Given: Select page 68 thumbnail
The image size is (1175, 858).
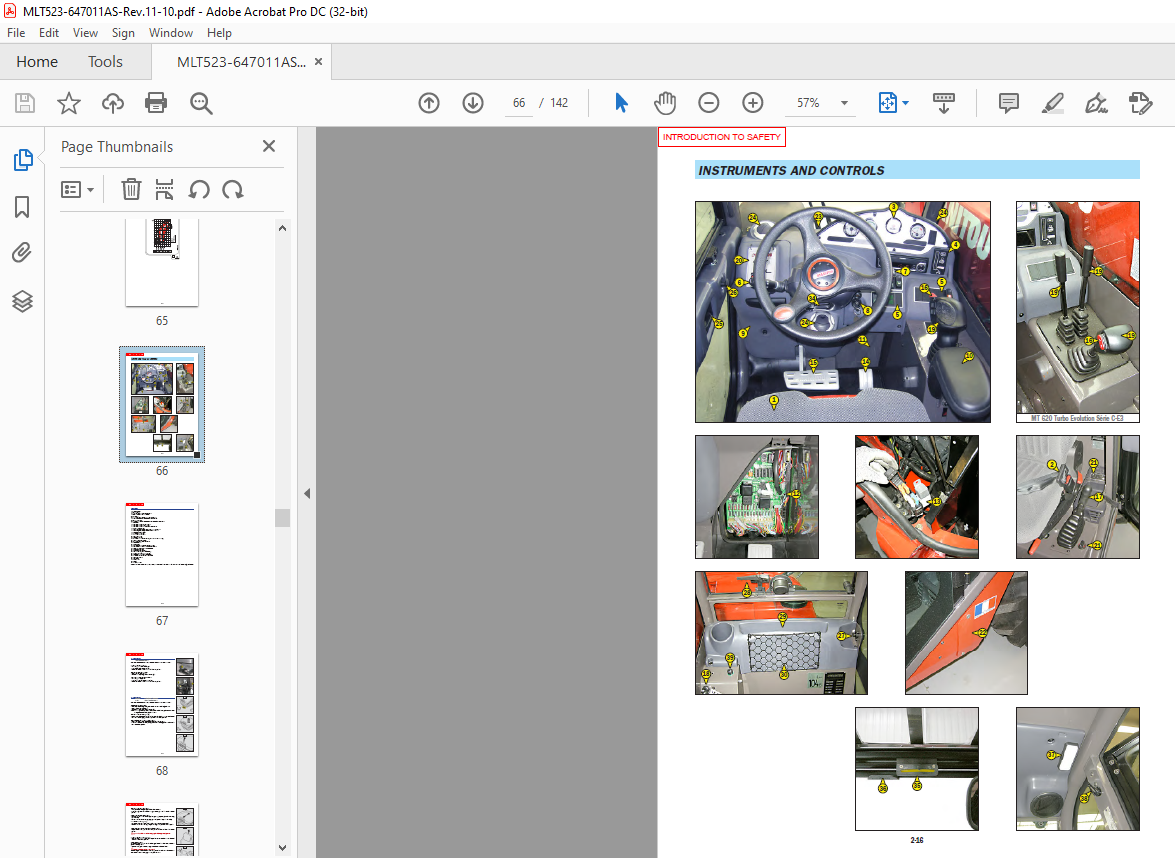Looking at the screenshot, I should pos(162,704).
